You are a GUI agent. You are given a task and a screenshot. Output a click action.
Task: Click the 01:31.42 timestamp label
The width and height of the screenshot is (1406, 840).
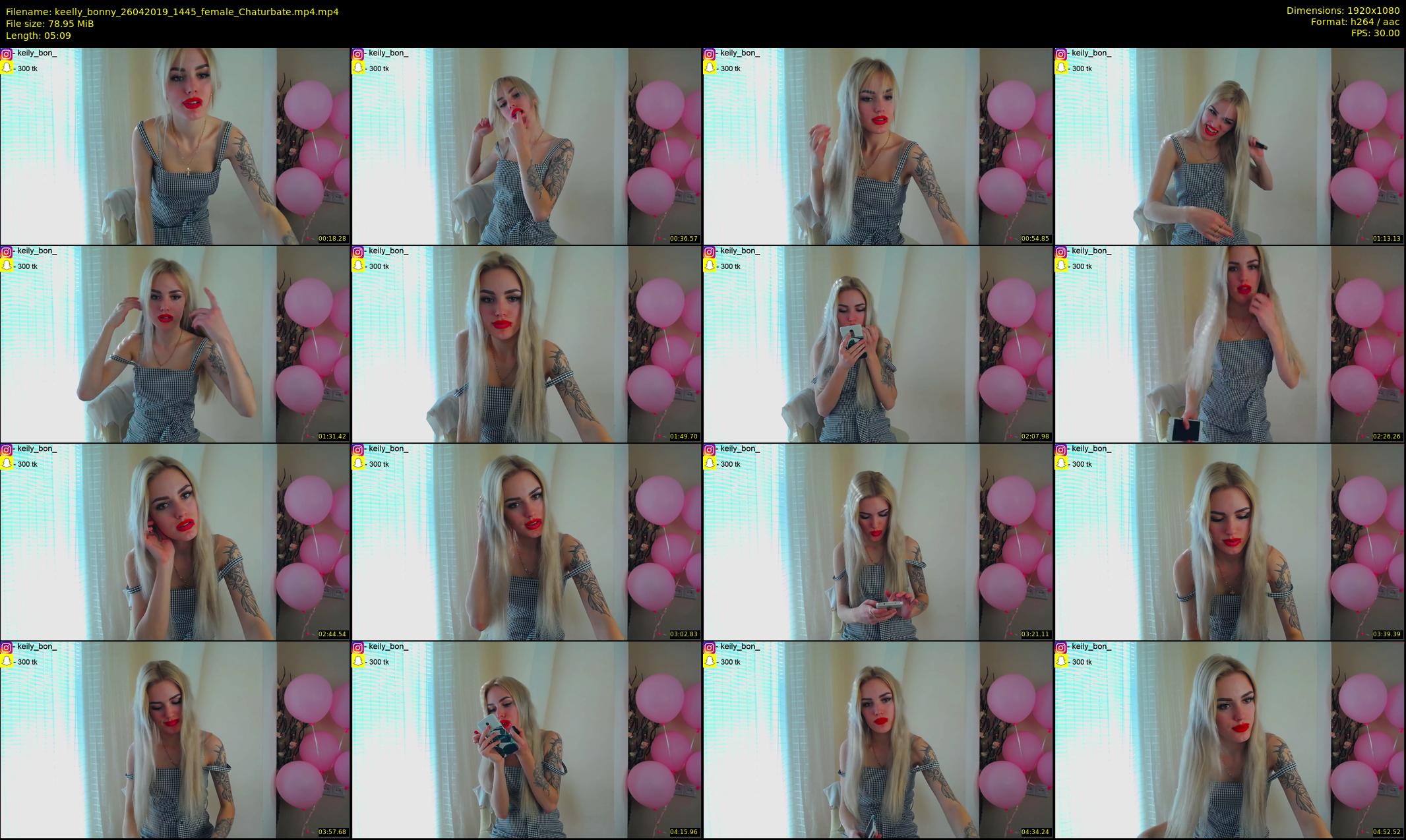click(332, 436)
